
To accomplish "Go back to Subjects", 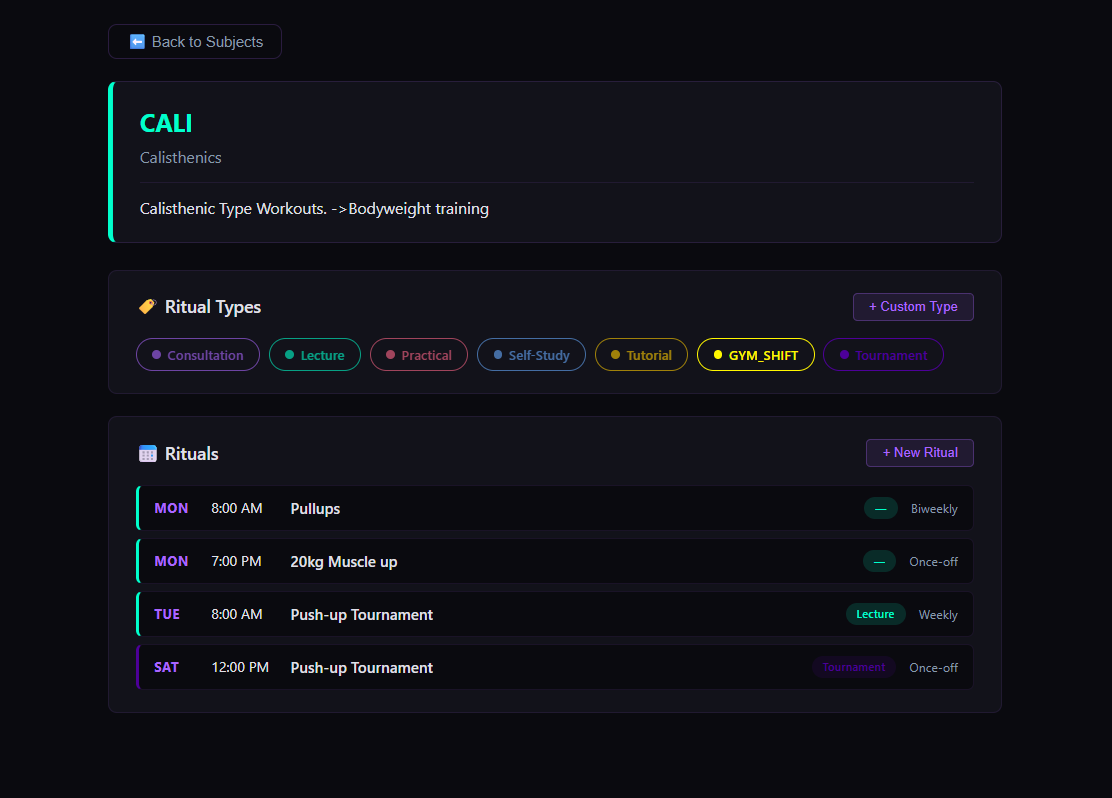I will (x=195, y=42).
